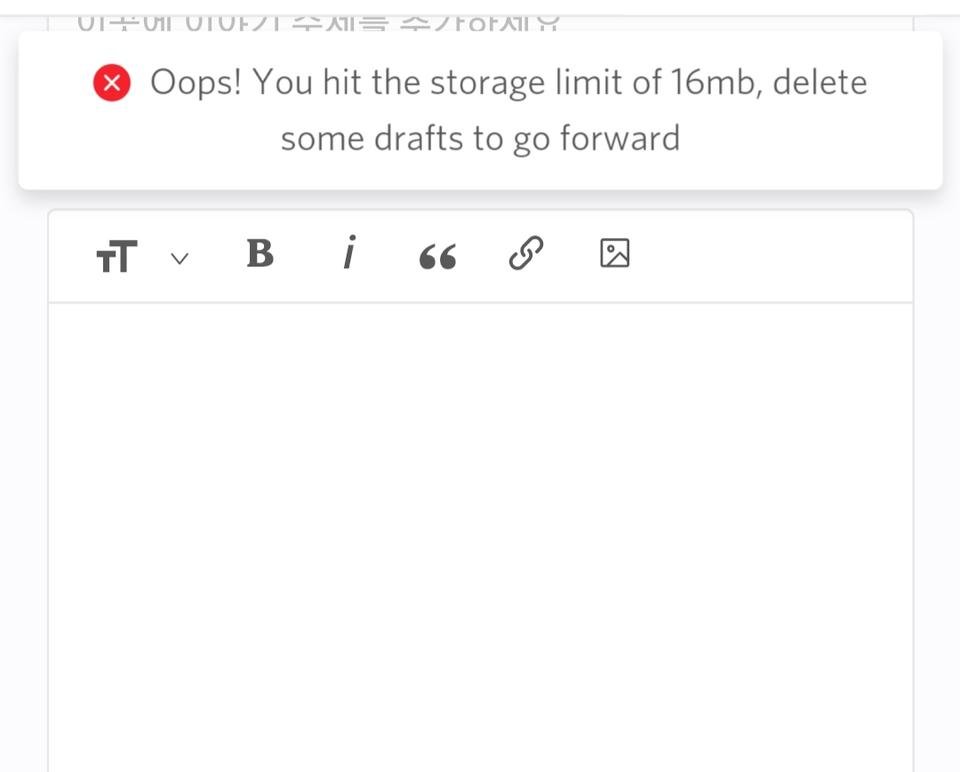Insert a blockquote
This screenshot has width=960, height=772.
coord(437,257)
